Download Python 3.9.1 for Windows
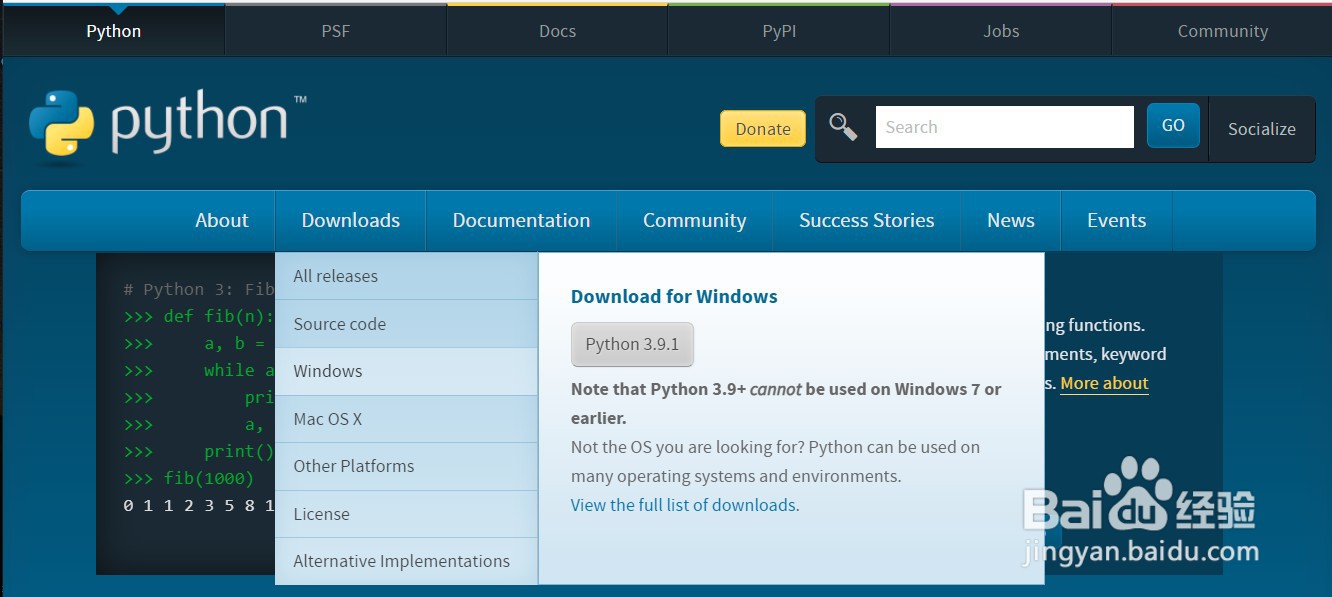Viewport: 1332px width, 597px height. point(632,343)
